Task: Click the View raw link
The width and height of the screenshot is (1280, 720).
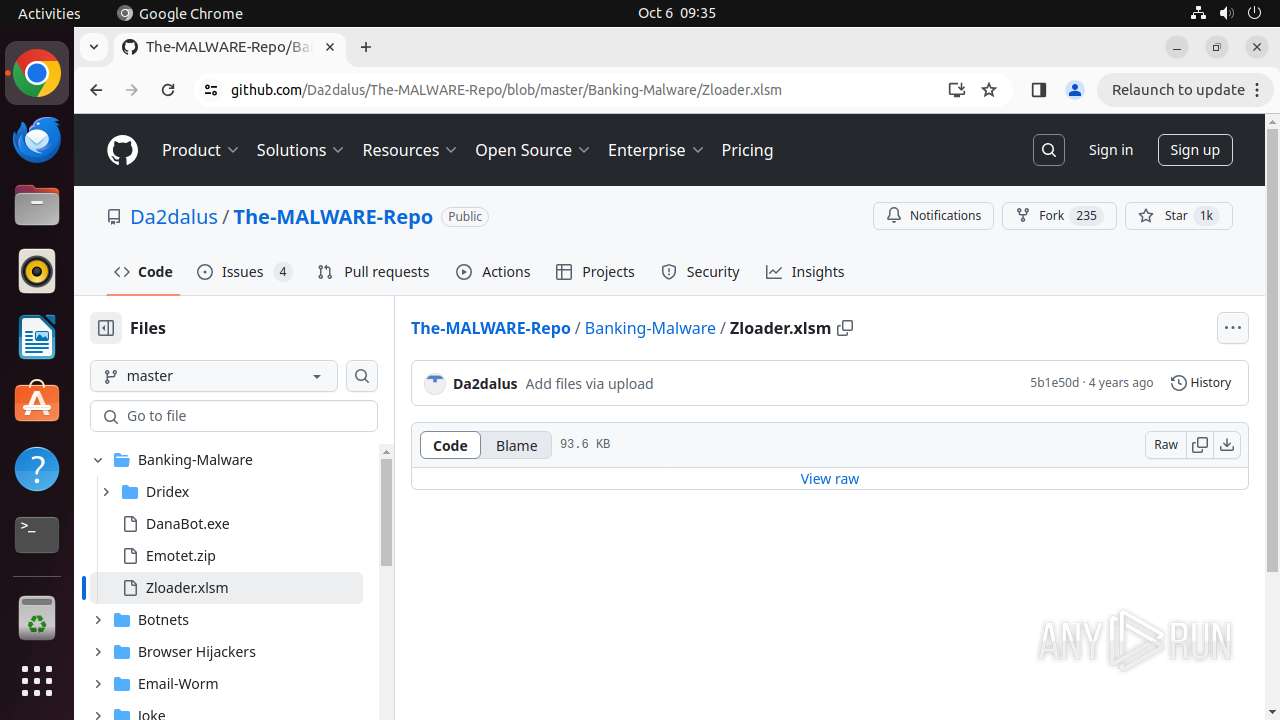Action: (830, 479)
